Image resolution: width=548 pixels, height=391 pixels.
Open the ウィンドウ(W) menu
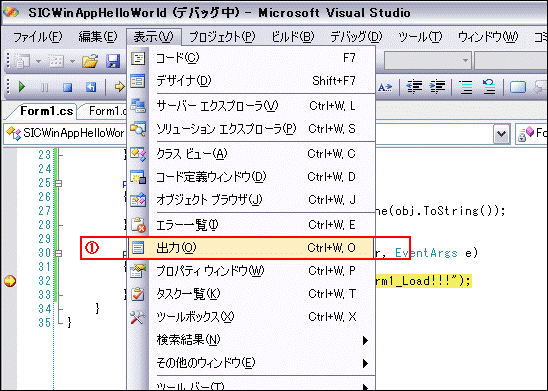pyautogui.click(x=488, y=37)
